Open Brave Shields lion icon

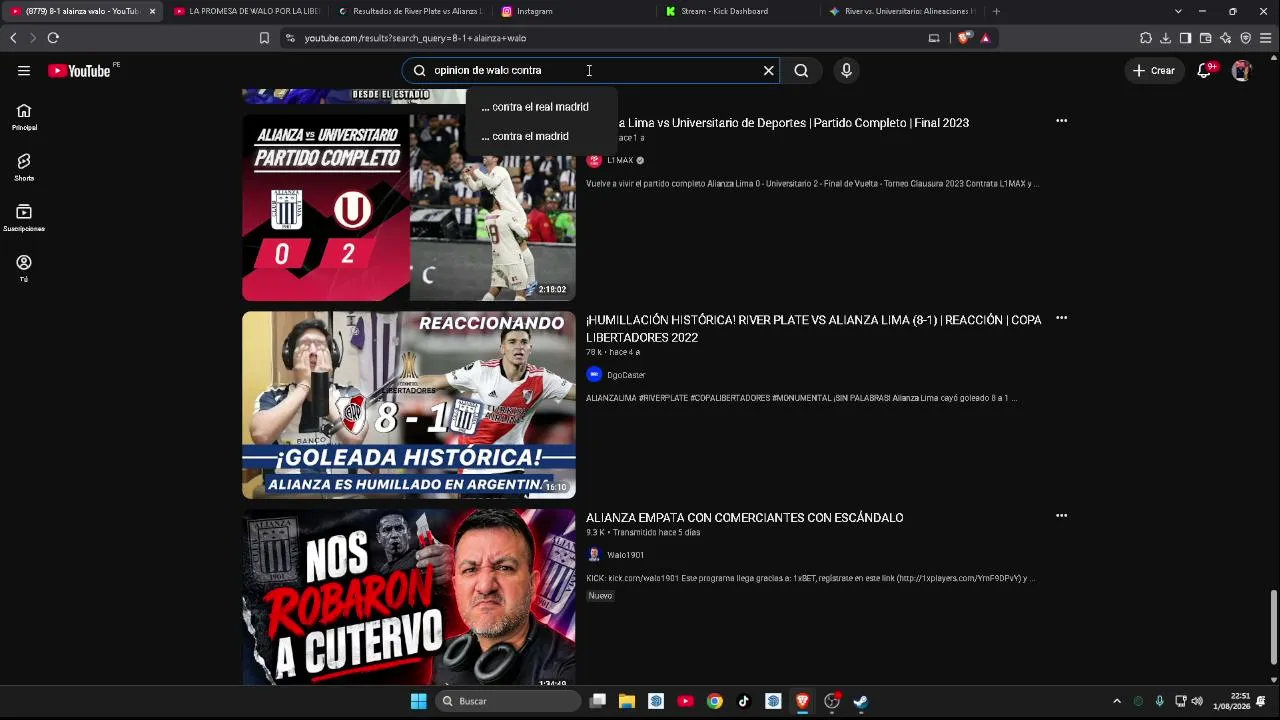[964, 38]
